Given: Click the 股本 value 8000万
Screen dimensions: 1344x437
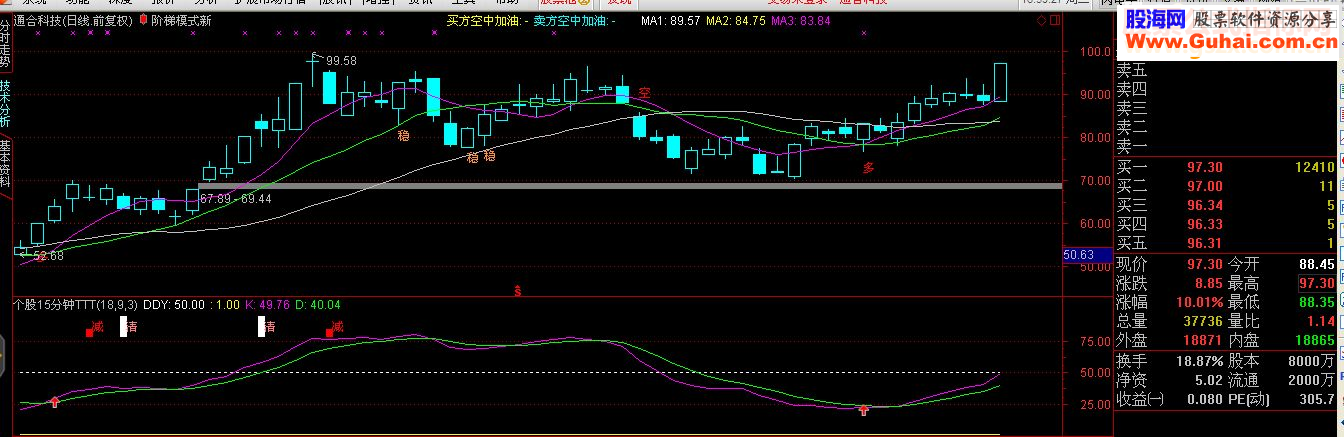Looking at the screenshot, I should pyautogui.click(x=1313, y=360).
